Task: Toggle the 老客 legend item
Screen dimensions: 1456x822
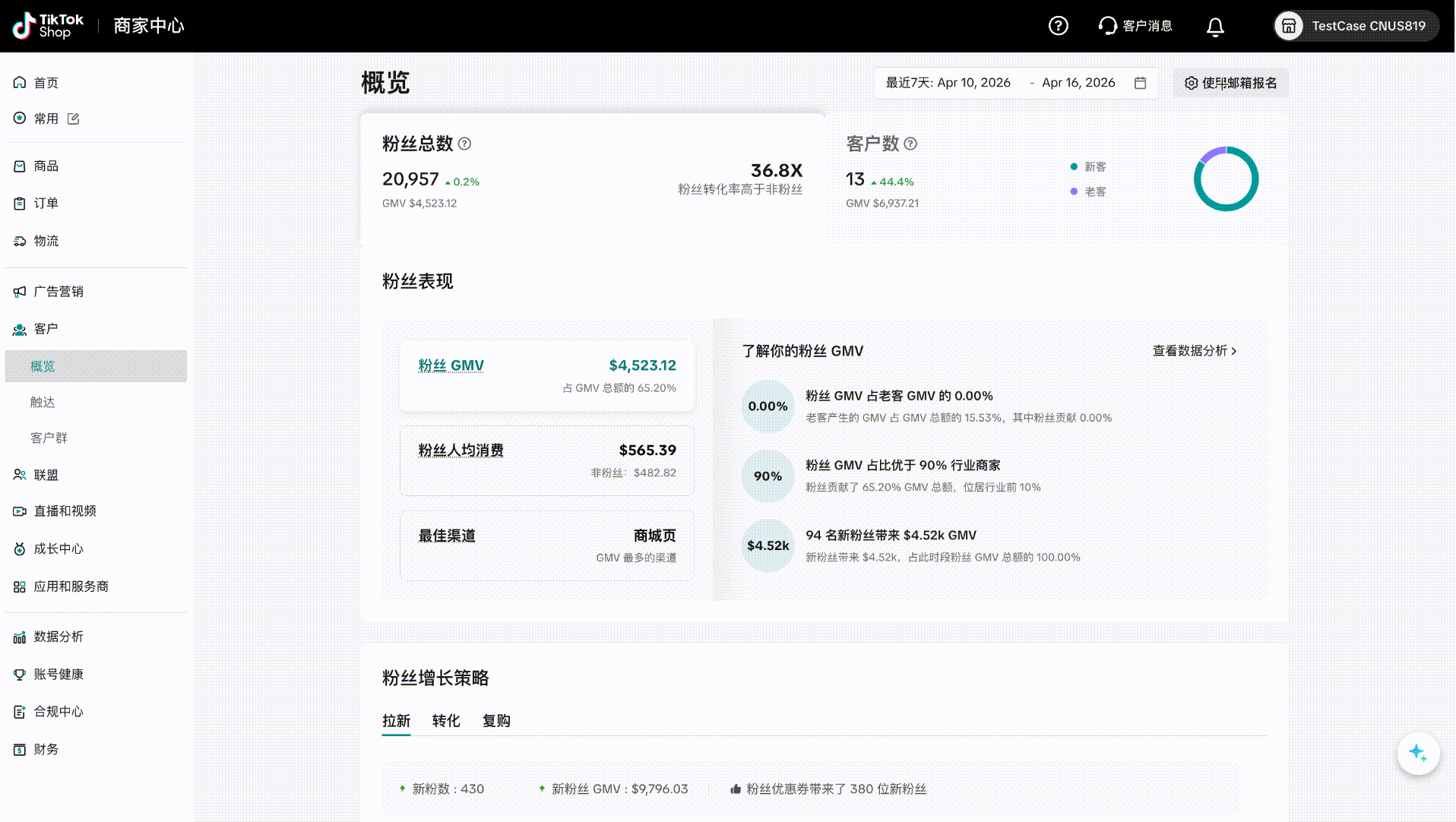Action: pos(1087,191)
